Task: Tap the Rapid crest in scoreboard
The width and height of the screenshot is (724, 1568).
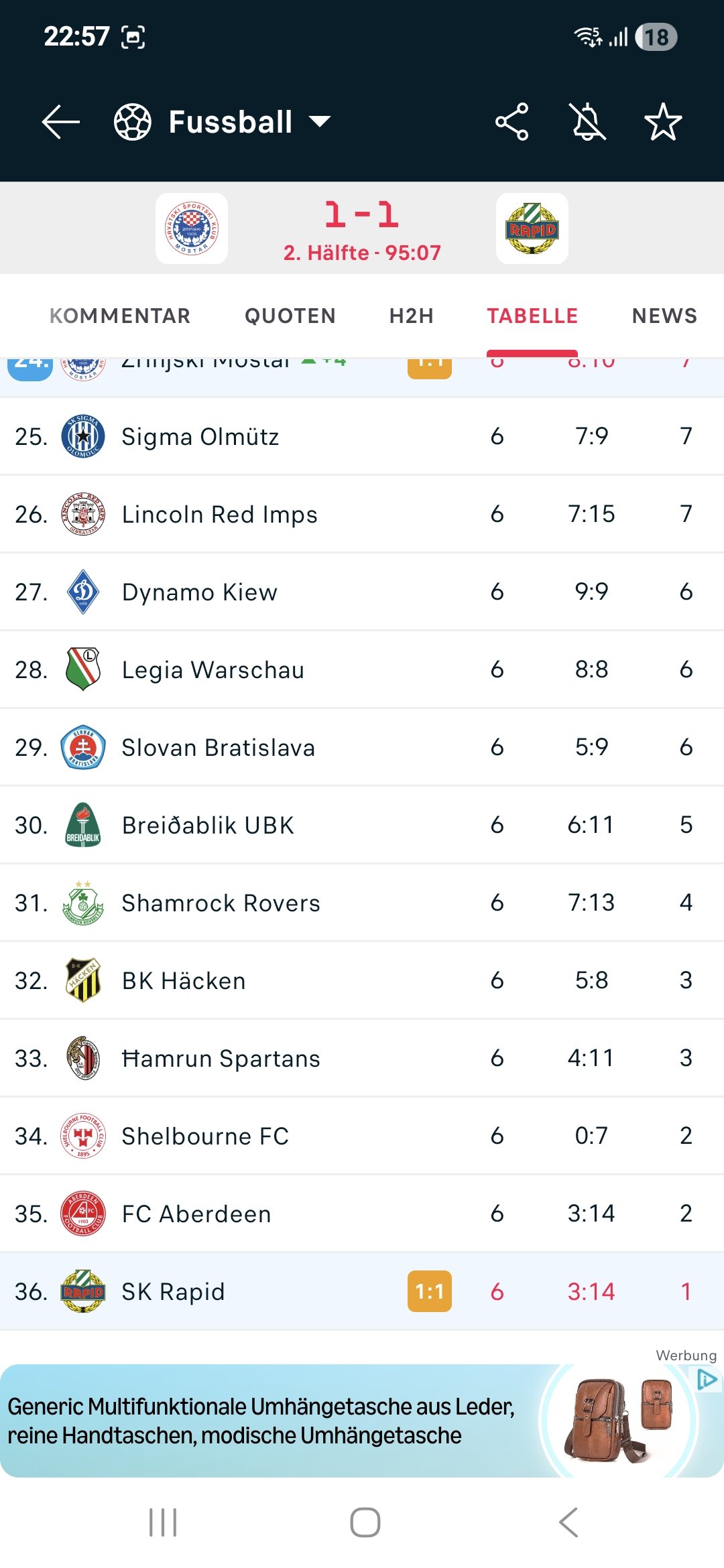Action: [x=532, y=228]
